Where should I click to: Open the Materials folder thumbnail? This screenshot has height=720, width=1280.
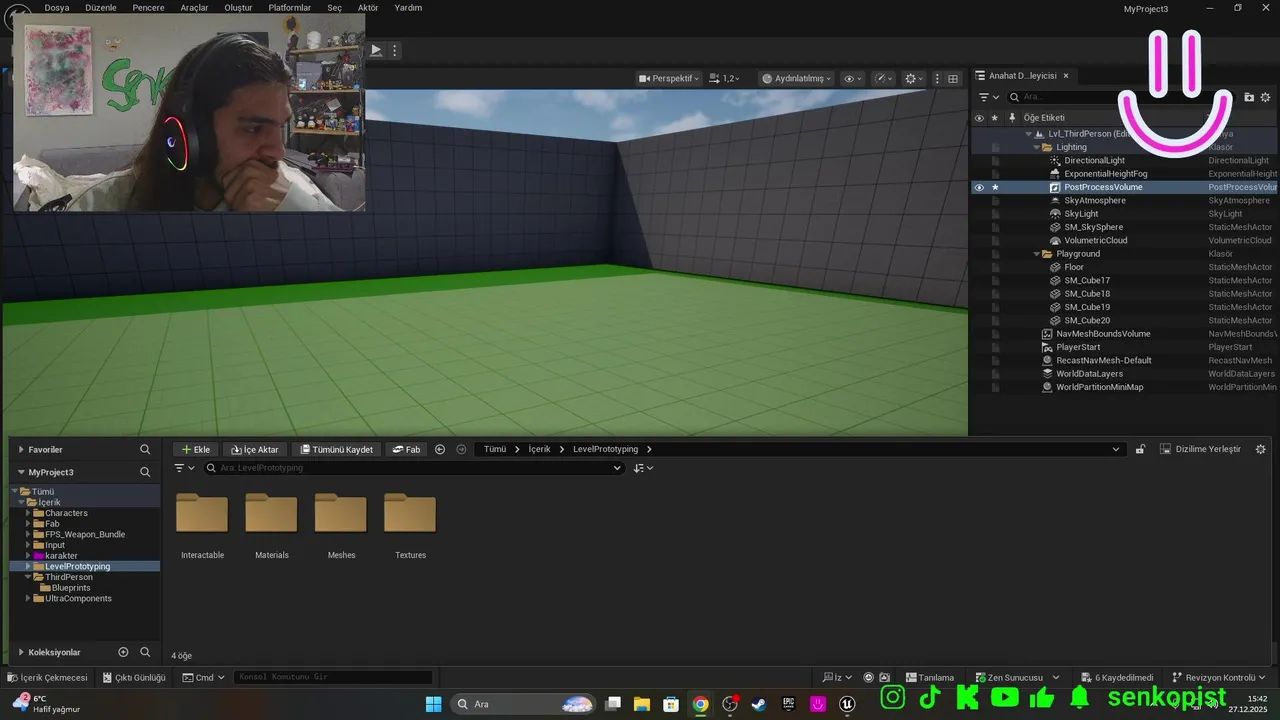click(271, 514)
